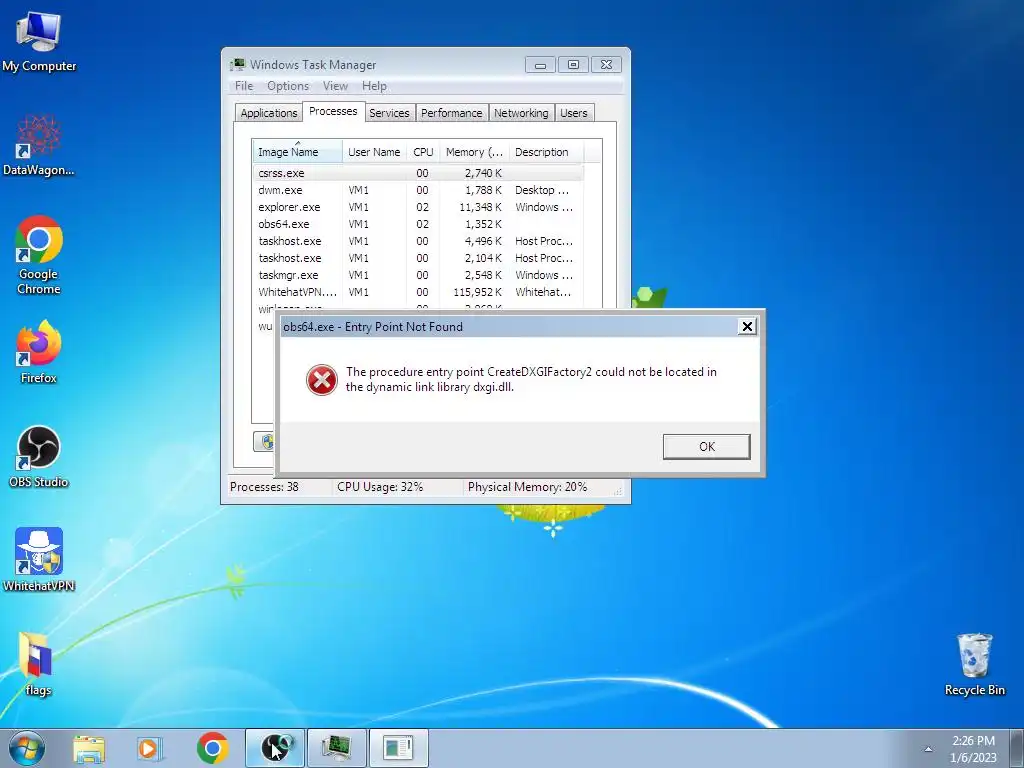Select the csrss.exe process row

418,173
